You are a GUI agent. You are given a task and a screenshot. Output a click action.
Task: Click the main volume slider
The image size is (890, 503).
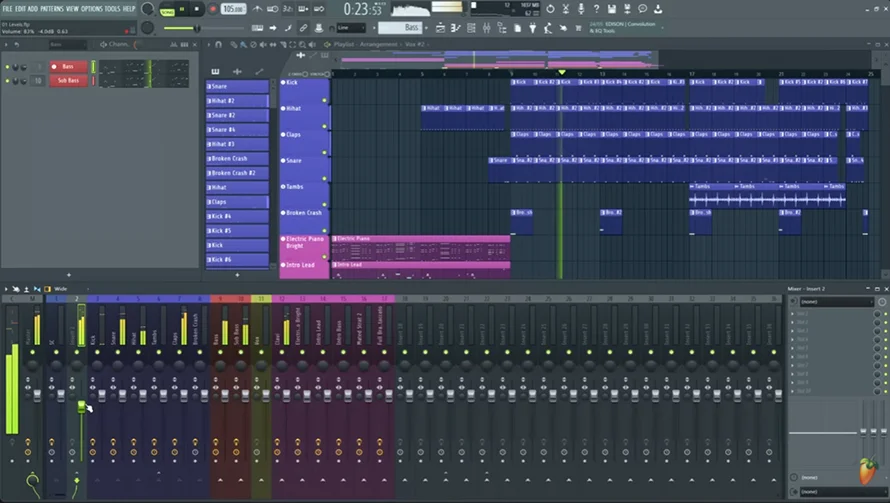coord(182,28)
